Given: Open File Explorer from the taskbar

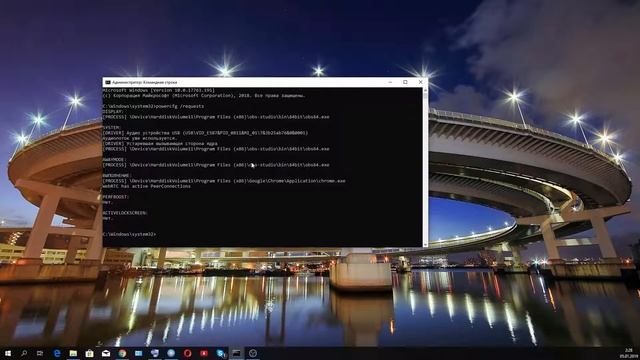Looking at the screenshot, I should (73, 353).
